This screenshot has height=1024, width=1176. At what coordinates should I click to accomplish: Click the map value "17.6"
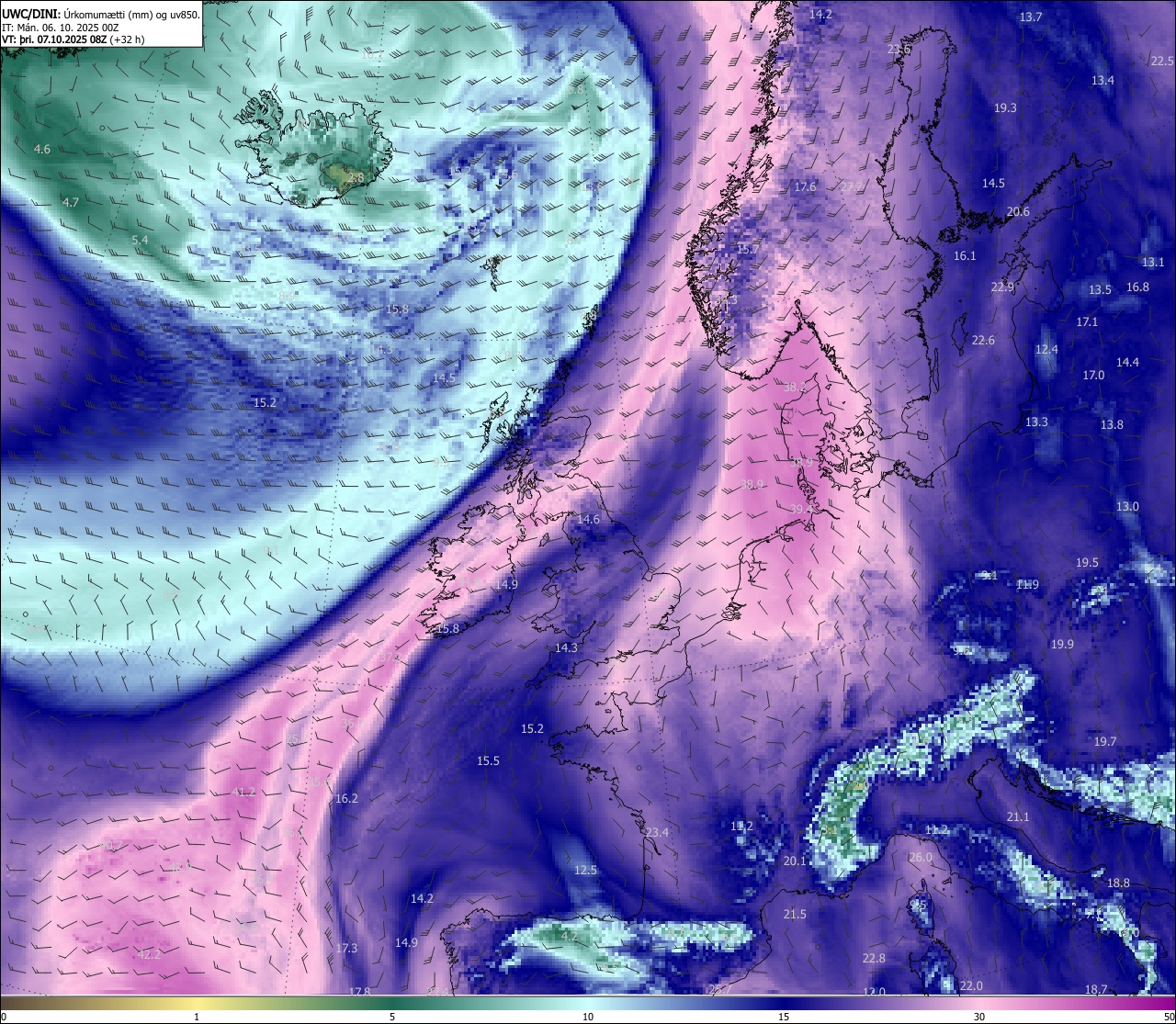tap(805, 187)
